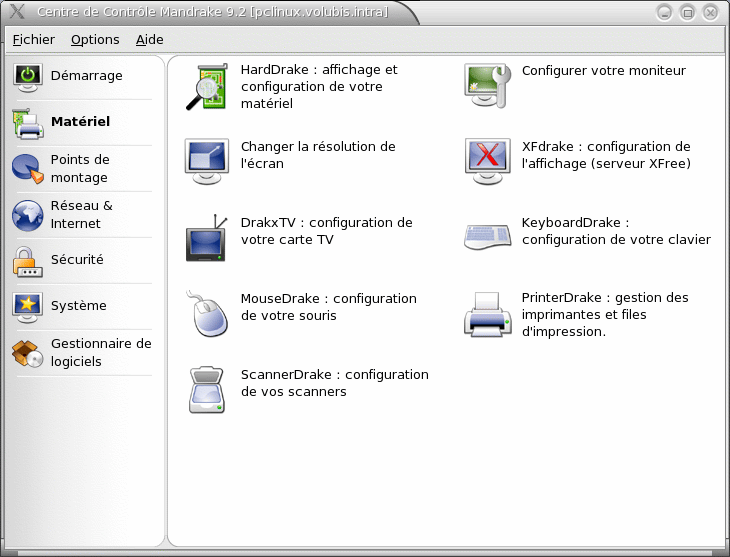Click HardDrake affichage et configuration text
Viewport: 730px width, 557px height.
(319, 87)
